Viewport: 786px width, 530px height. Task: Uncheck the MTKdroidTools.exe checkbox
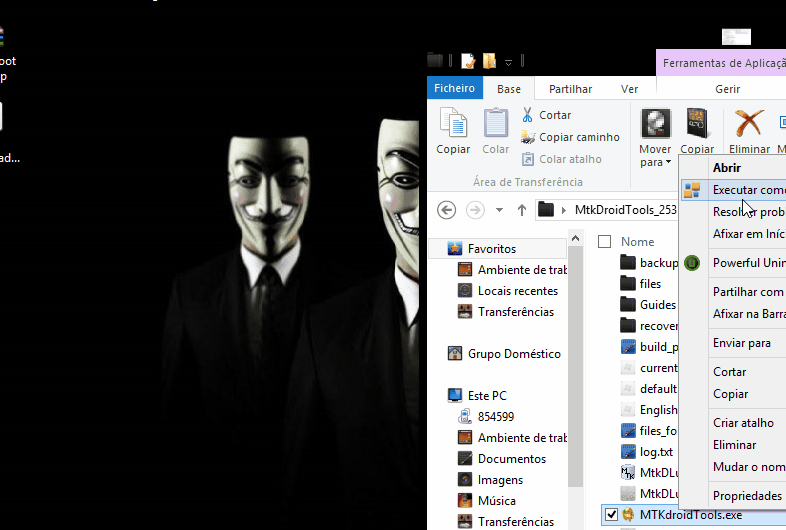coord(612,515)
